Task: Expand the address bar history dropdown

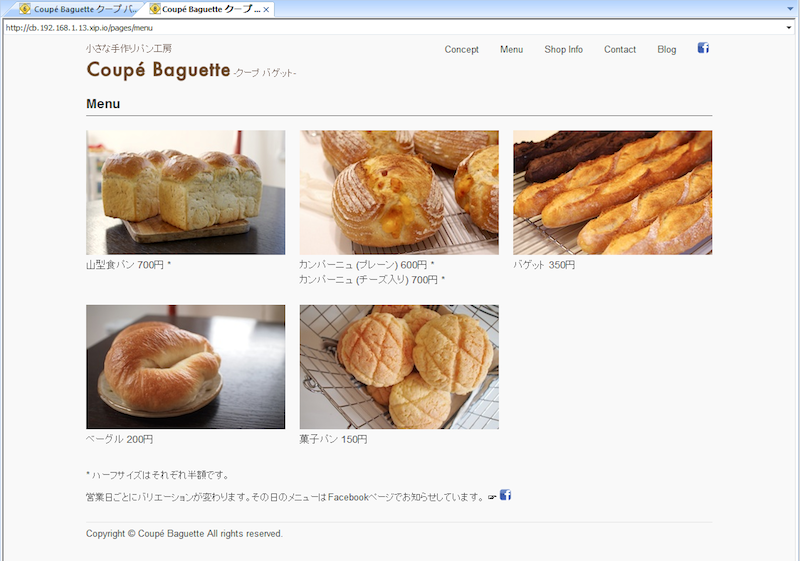Action: [789, 28]
